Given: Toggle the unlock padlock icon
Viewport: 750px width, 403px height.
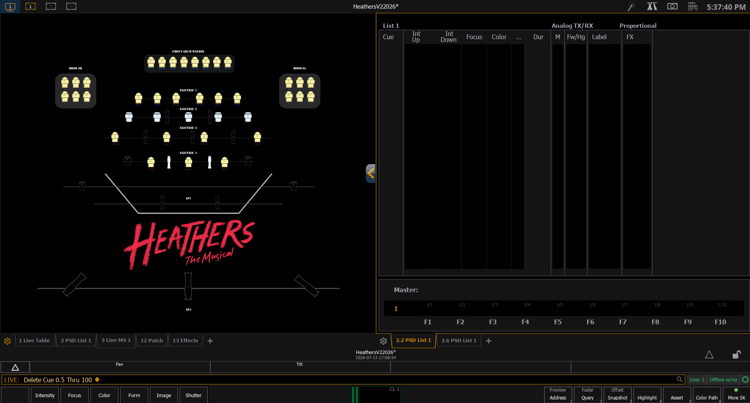Looking at the screenshot, I should (x=736, y=354).
